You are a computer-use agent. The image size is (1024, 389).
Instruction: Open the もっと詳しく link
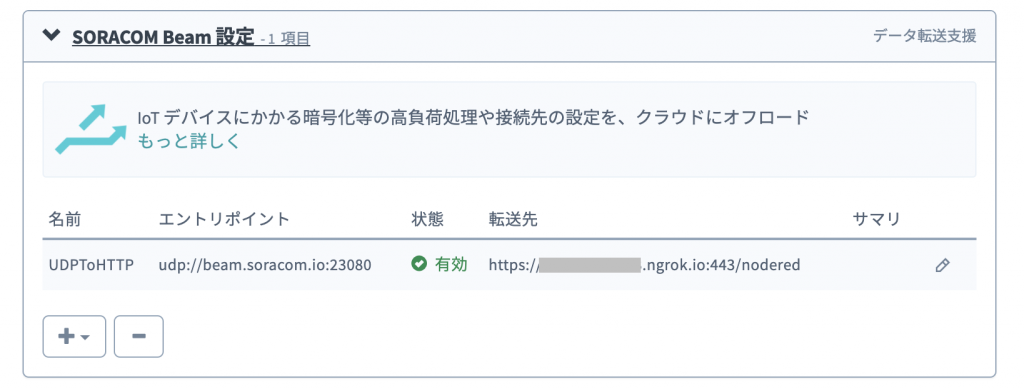pos(189,140)
